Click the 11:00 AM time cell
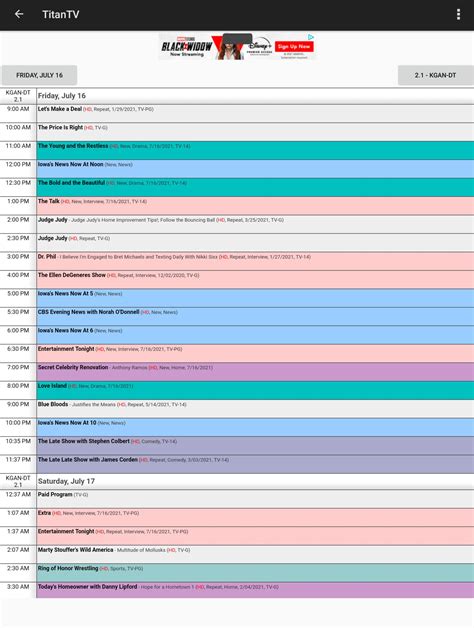Image resolution: width=474 pixels, height=628 pixels. (x=18, y=151)
